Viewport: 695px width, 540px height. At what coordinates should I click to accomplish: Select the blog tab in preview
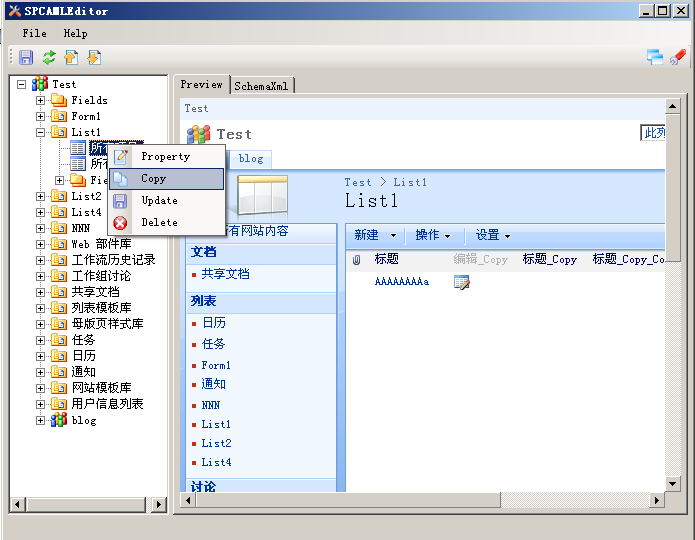click(251, 159)
